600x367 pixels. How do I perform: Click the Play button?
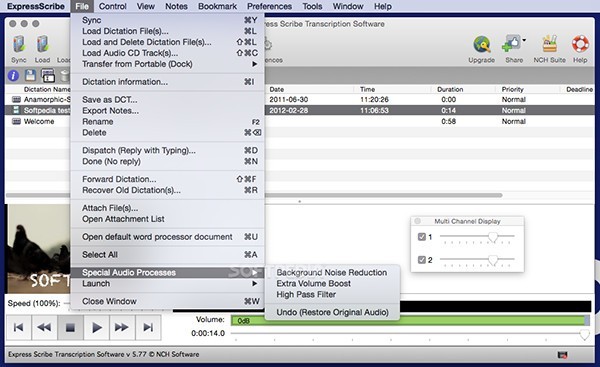[96, 328]
